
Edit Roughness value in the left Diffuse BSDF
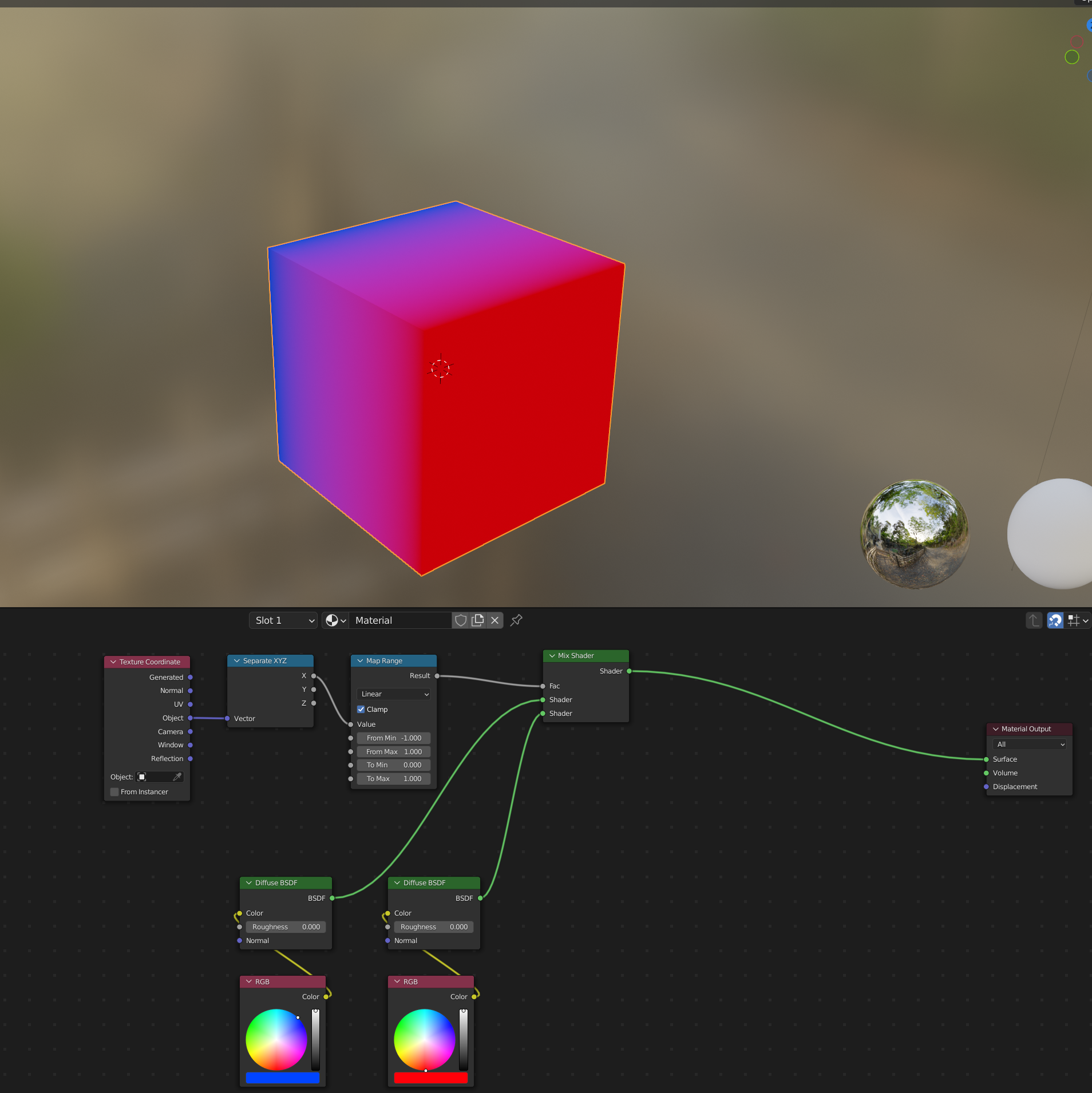(x=285, y=926)
